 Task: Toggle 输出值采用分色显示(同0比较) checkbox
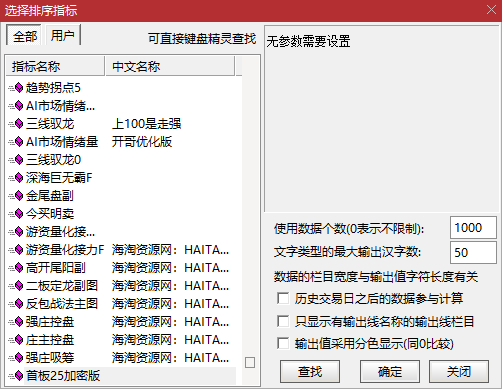(283, 343)
